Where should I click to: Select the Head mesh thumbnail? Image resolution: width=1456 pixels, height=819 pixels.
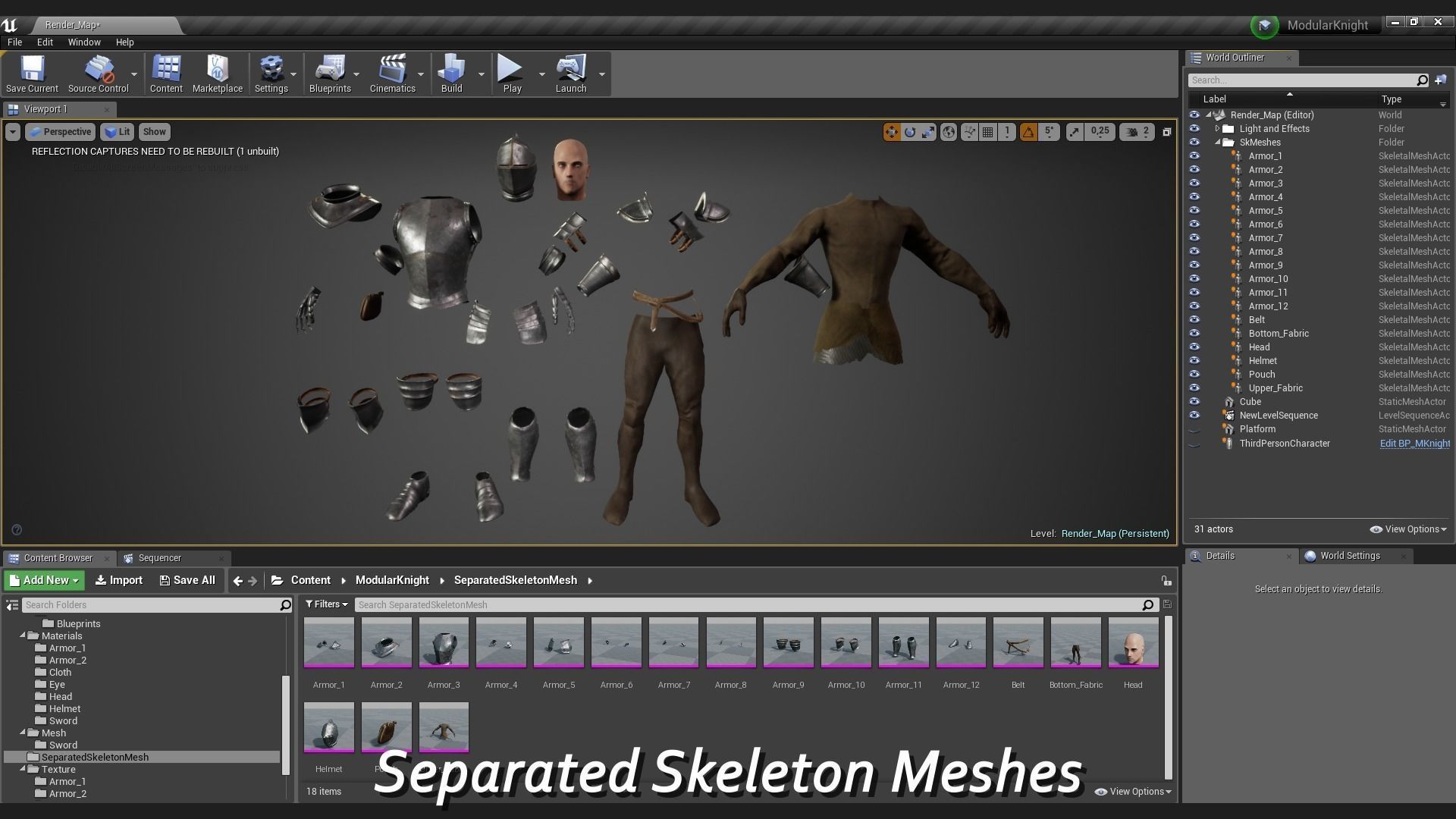pos(1133,643)
